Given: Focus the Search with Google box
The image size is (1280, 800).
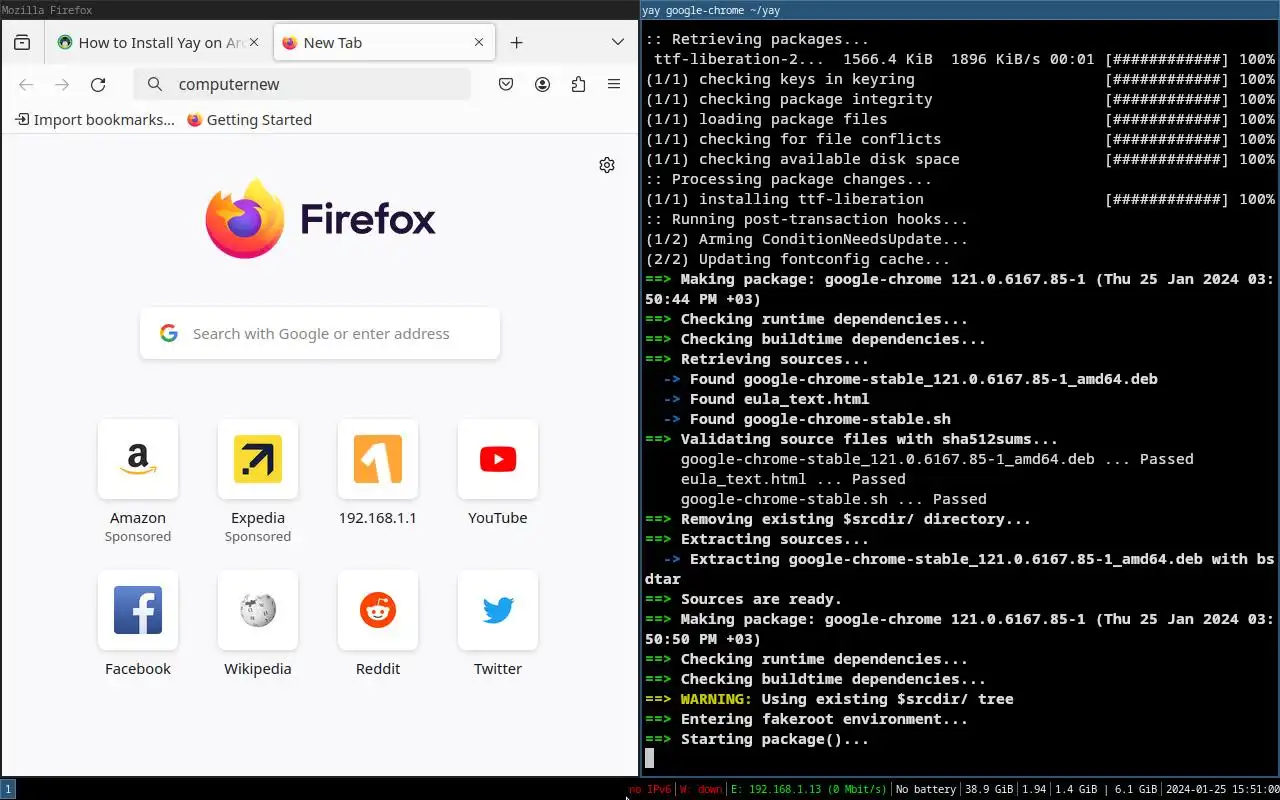Looking at the screenshot, I should pos(320,334).
